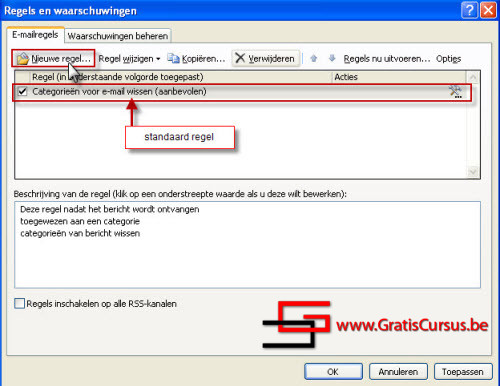Click the Annuleren button

coord(398,371)
